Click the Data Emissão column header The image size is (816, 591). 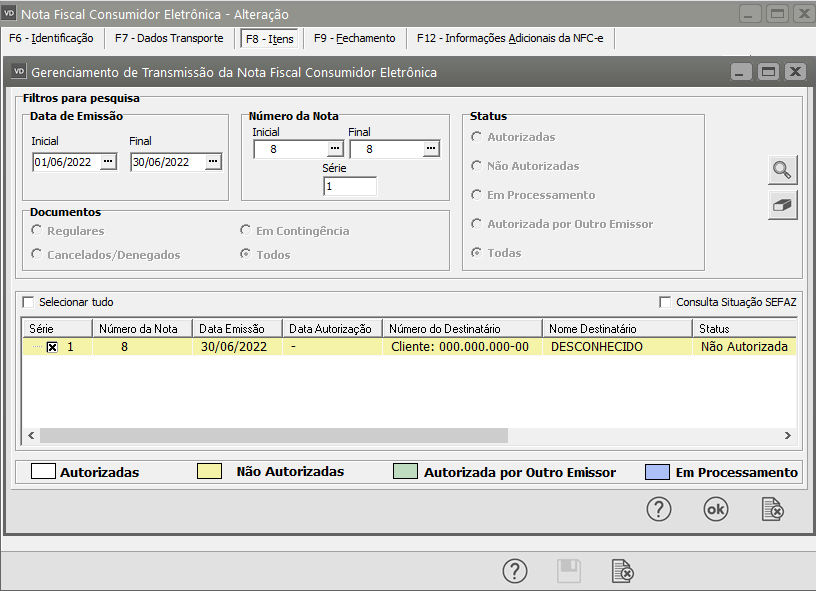[236, 328]
